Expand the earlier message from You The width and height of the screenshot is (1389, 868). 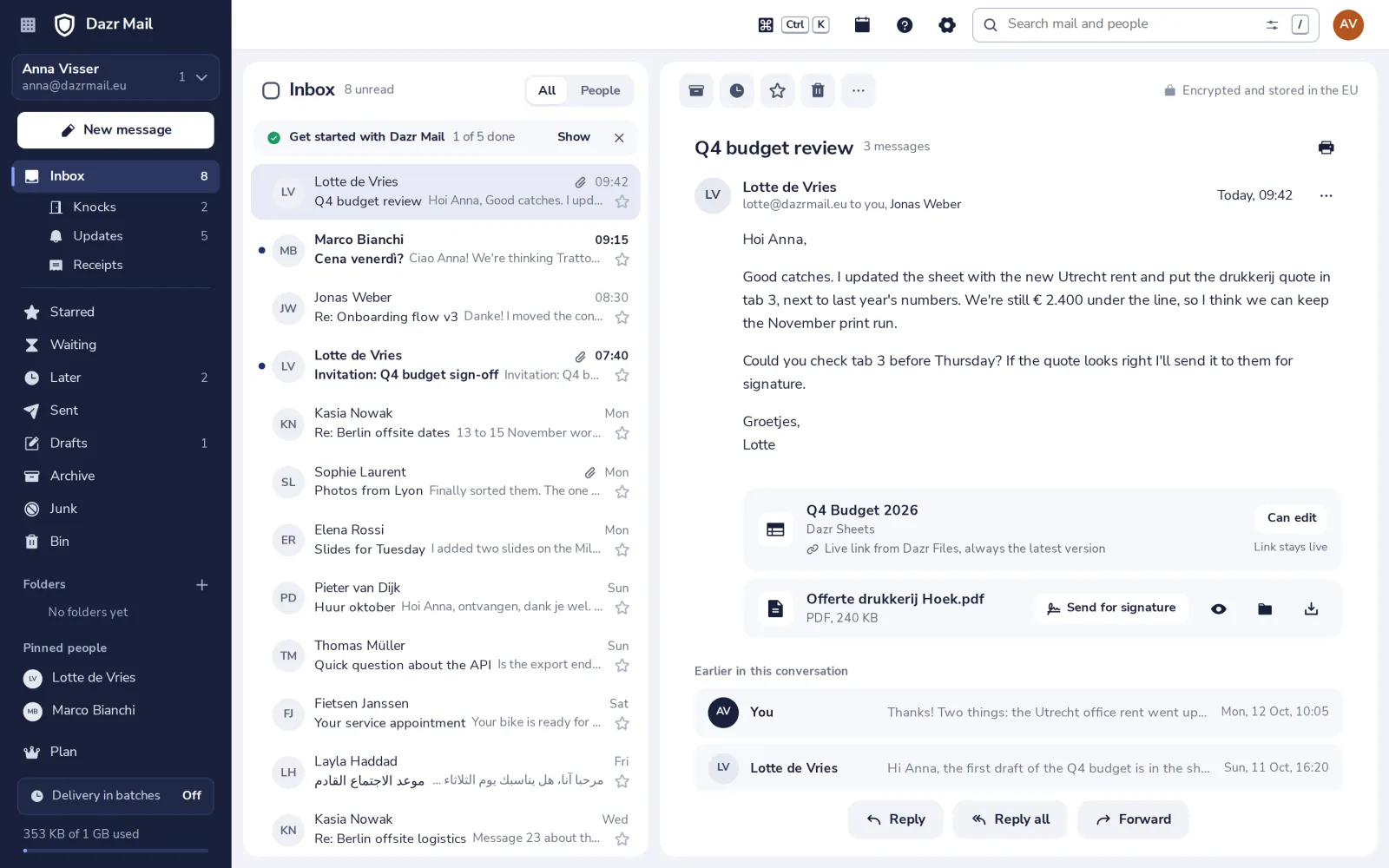(x=1018, y=712)
